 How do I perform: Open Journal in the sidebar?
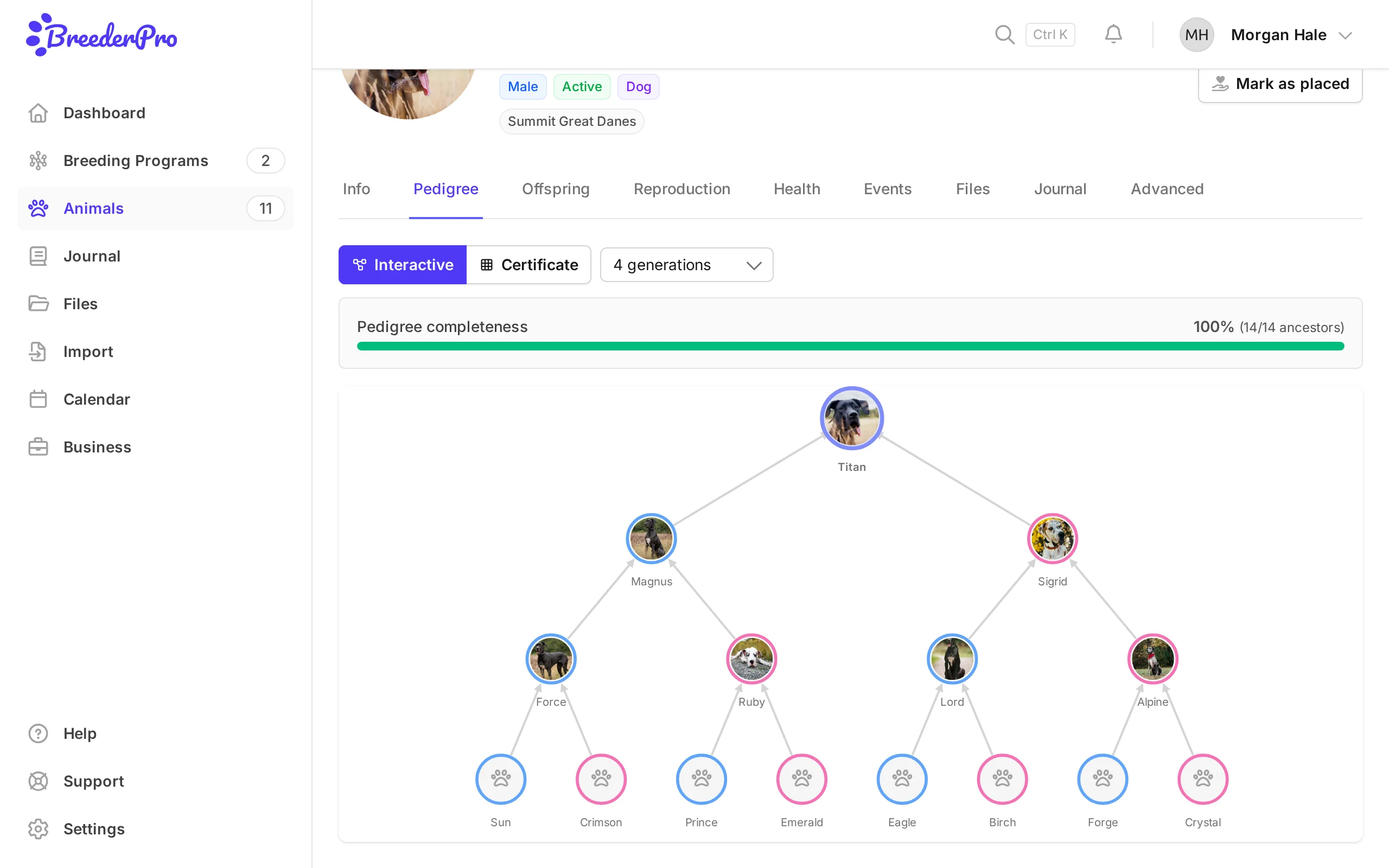click(x=156, y=256)
